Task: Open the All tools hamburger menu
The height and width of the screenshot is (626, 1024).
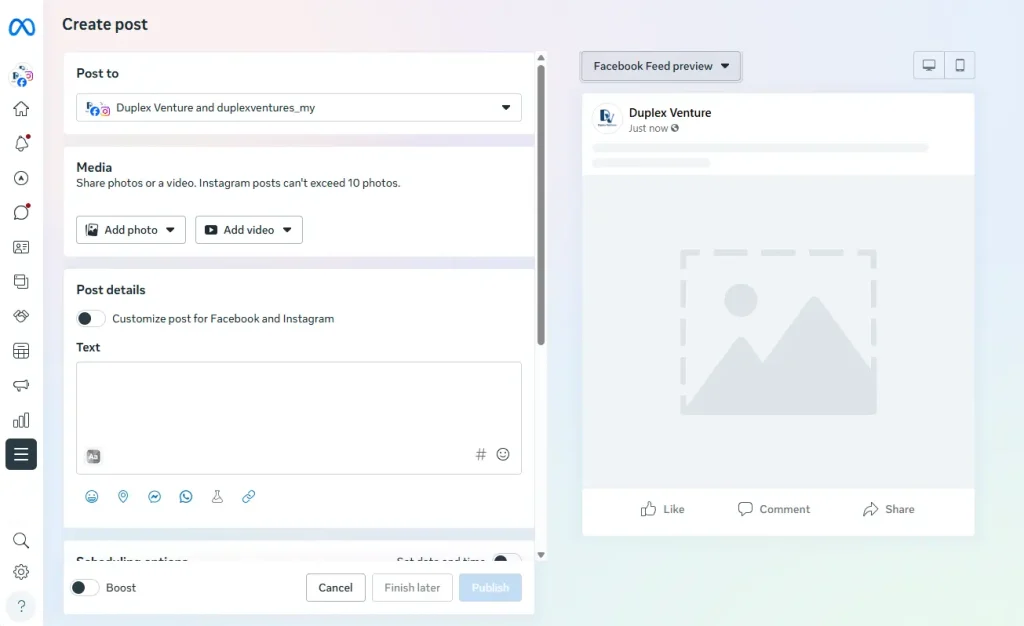Action: [21, 454]
